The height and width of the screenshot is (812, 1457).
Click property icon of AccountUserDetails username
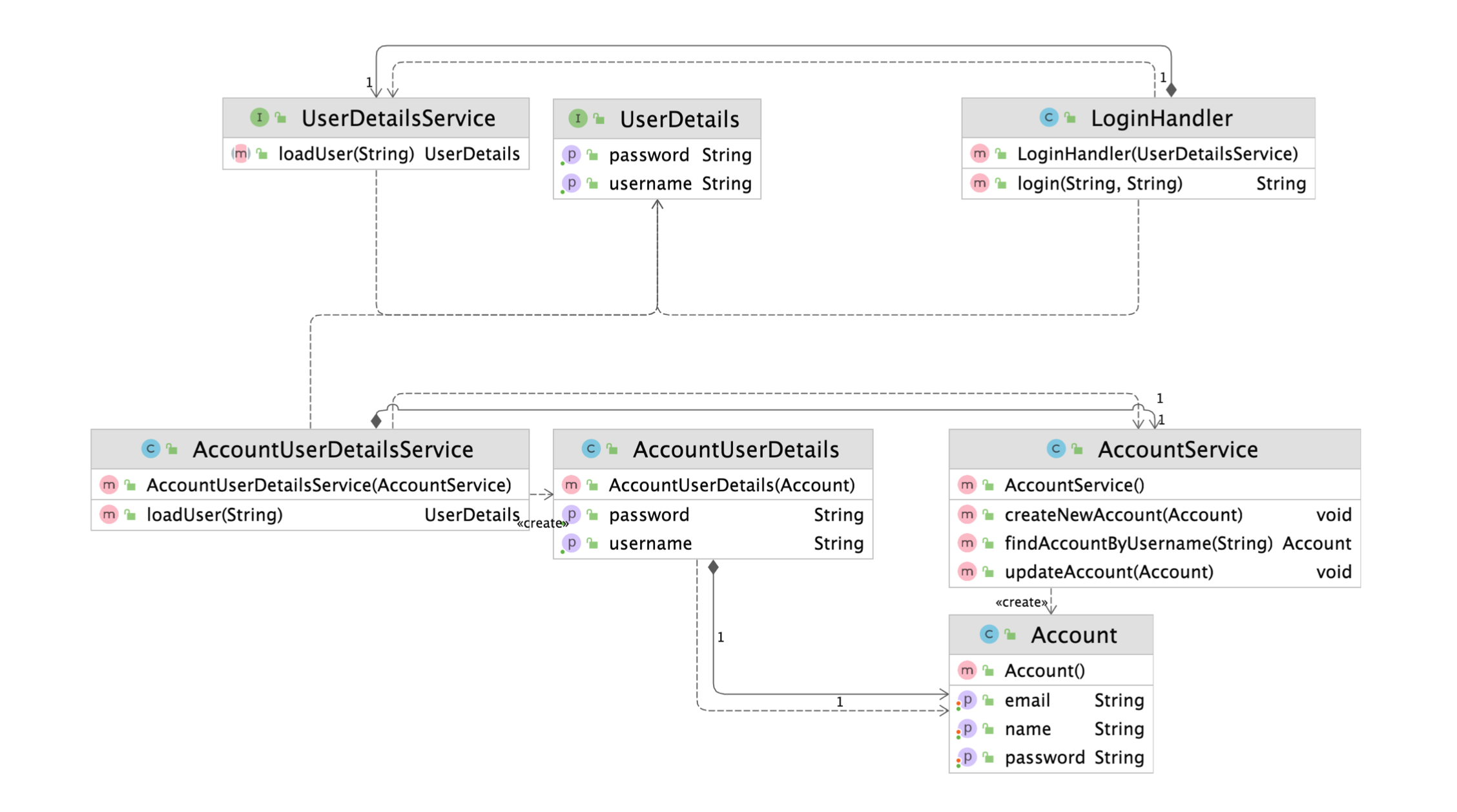tap(572, 543)
